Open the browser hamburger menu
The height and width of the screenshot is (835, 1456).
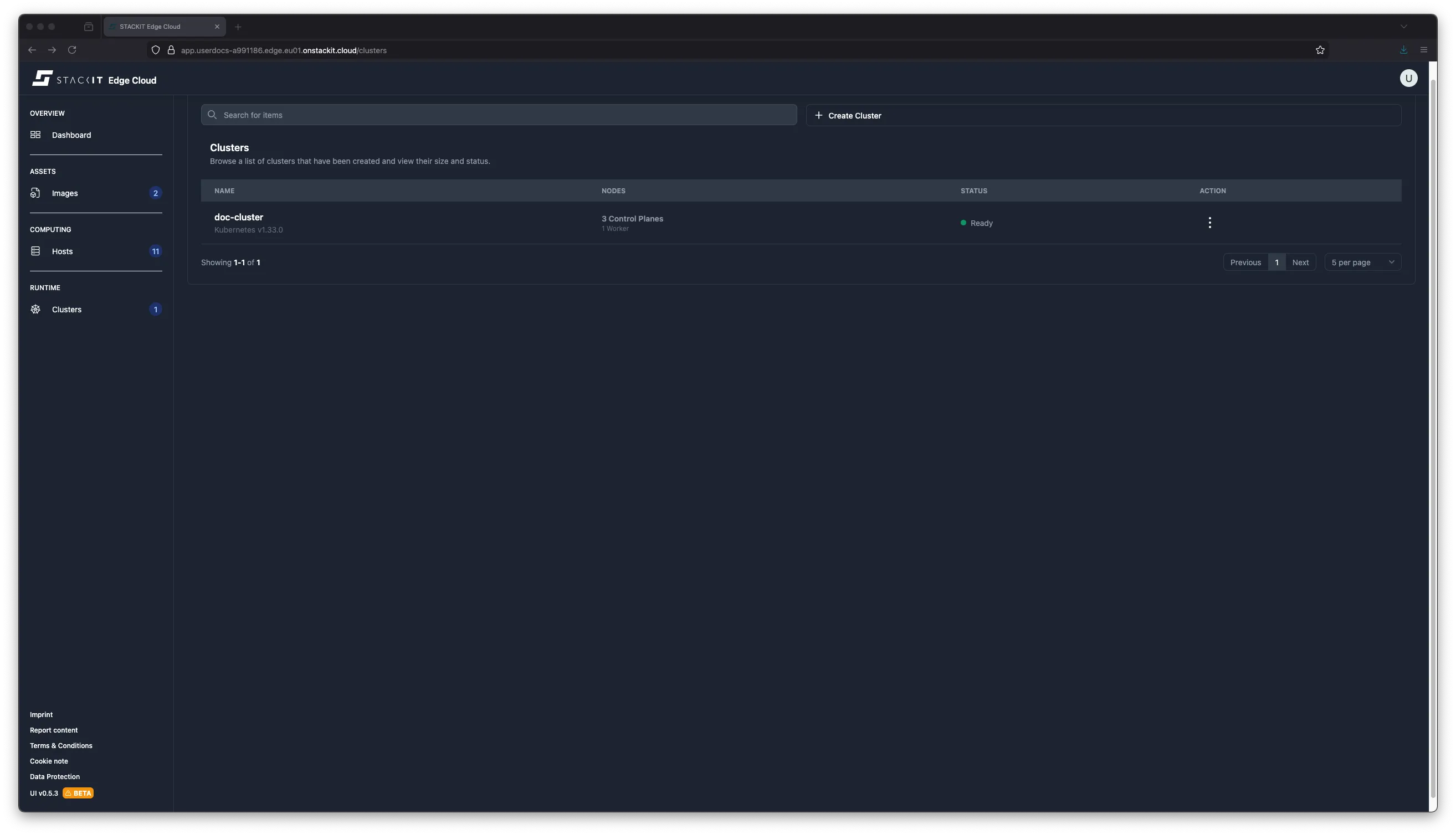1423,49
